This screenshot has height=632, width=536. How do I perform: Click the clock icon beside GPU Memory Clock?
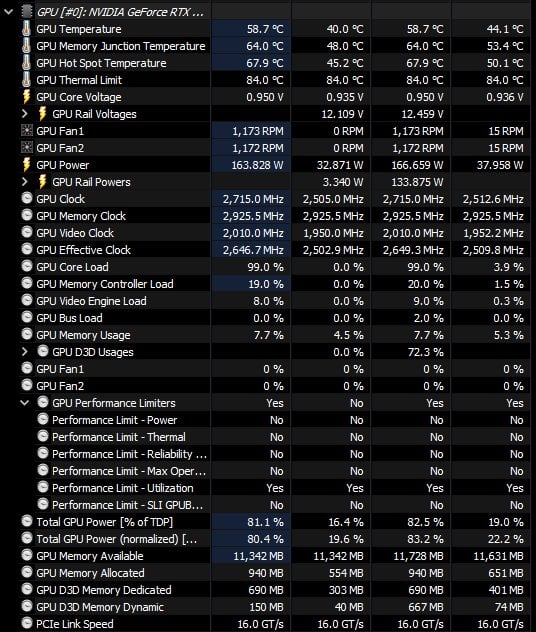click(x=27, y=216)
